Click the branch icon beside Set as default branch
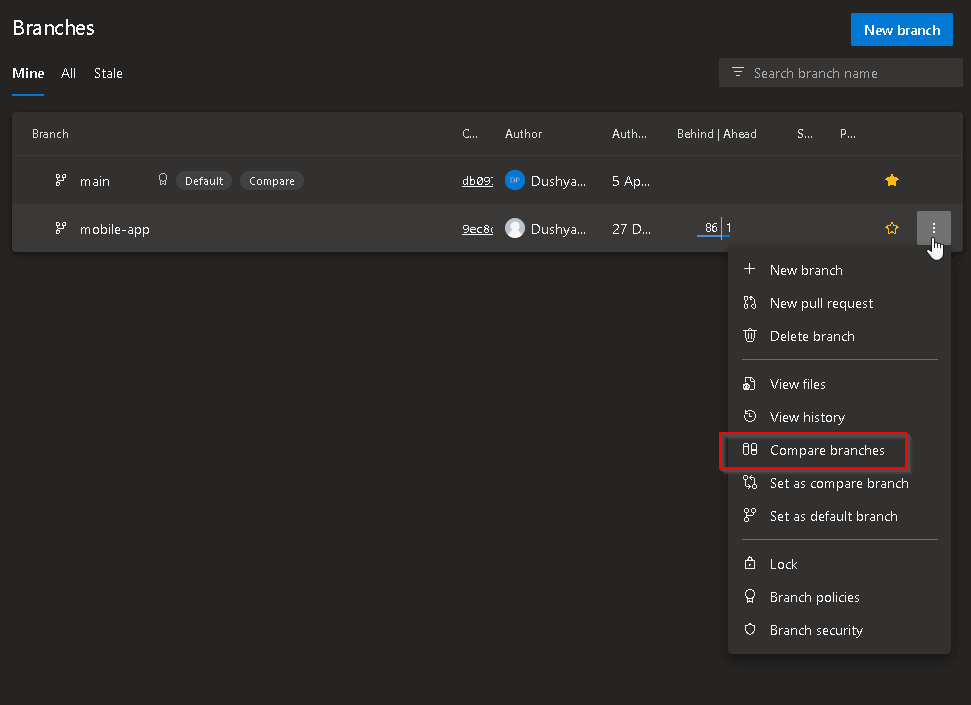This screenshot has height=705, width=971. pos(749,515)
